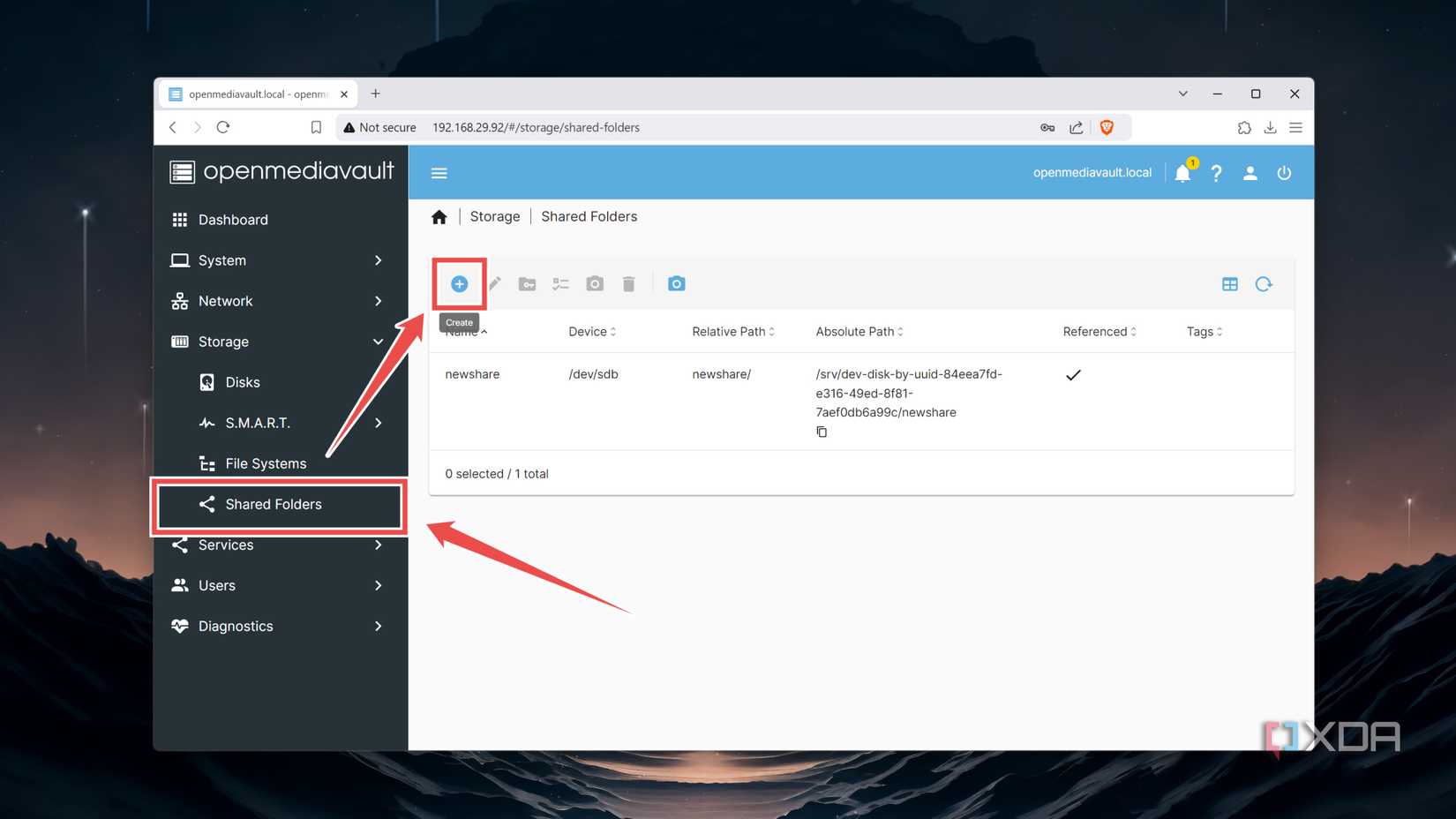Screen dimensions: 1456x819
Task: Expand the S.M.A.R.T. submenu
Action: click(x=281, y=423)
